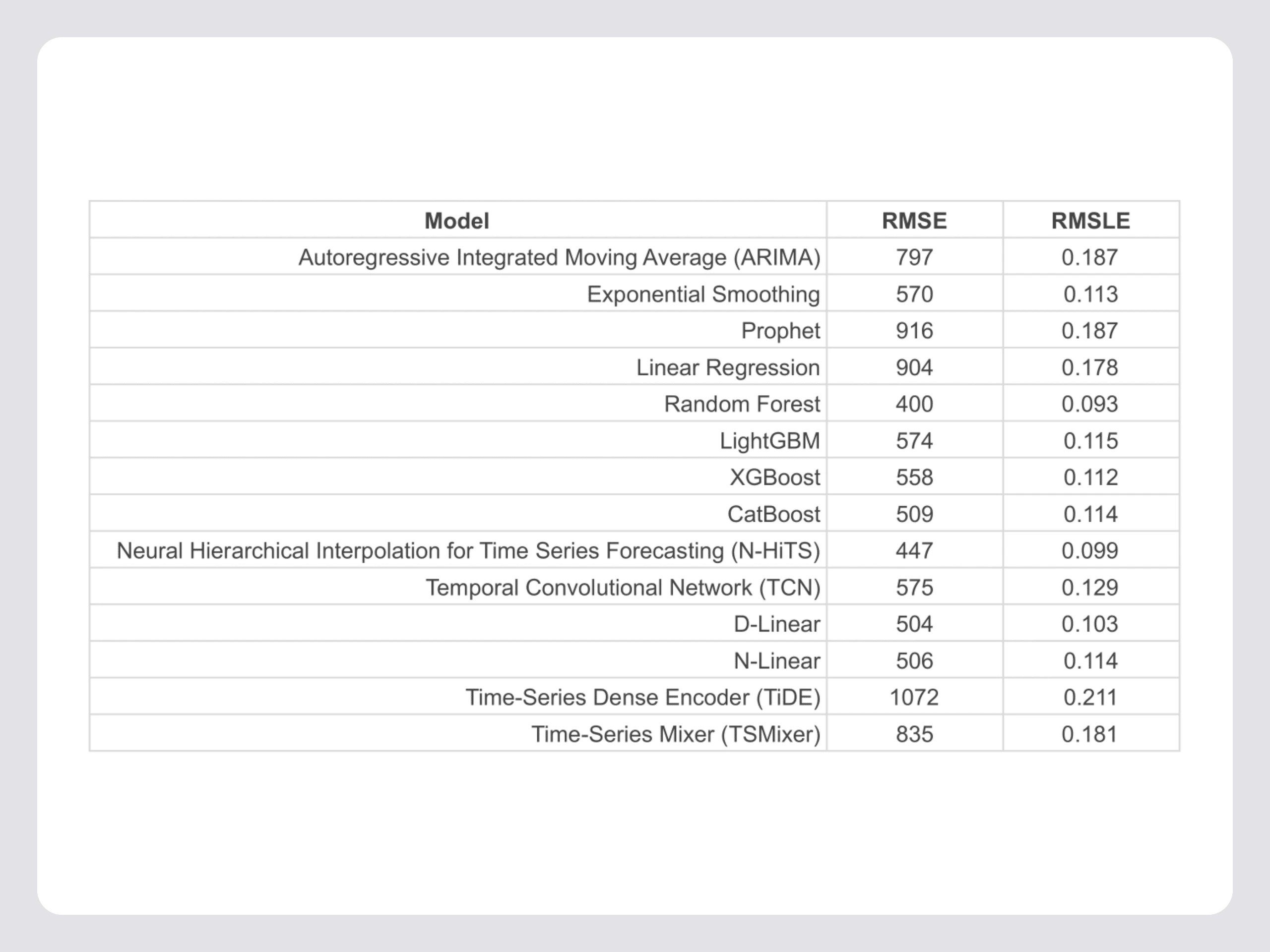Click Random Forest's RMSE value 400

(914, 405)
